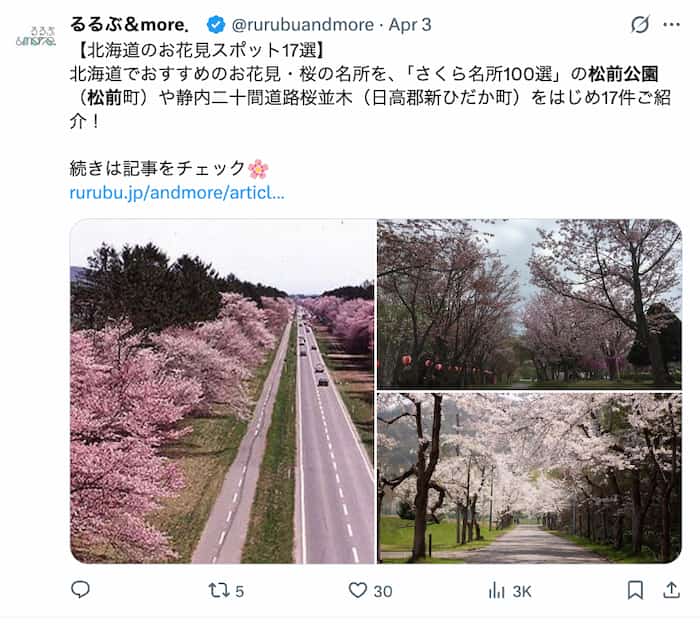Viewport: 700px width, 623px height.
Task: Follow the rurubu.jp/andmore article link
Action: [x=177, y=193]
